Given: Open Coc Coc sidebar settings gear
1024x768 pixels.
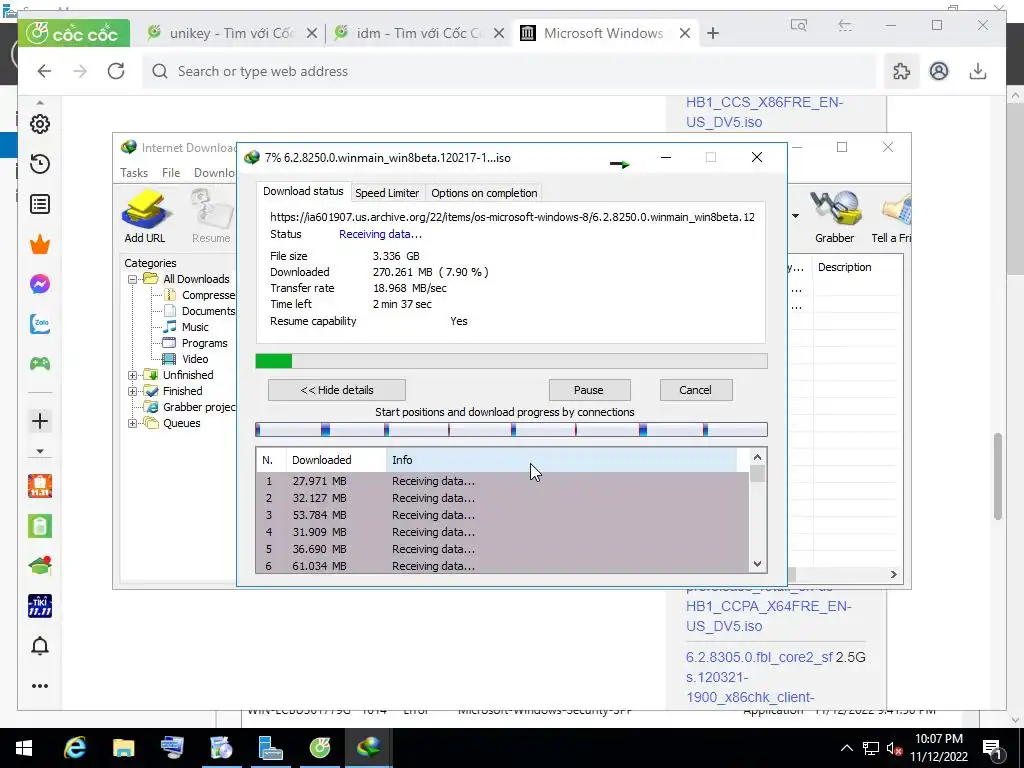Looking at the screenshot, I should (40, 124).
